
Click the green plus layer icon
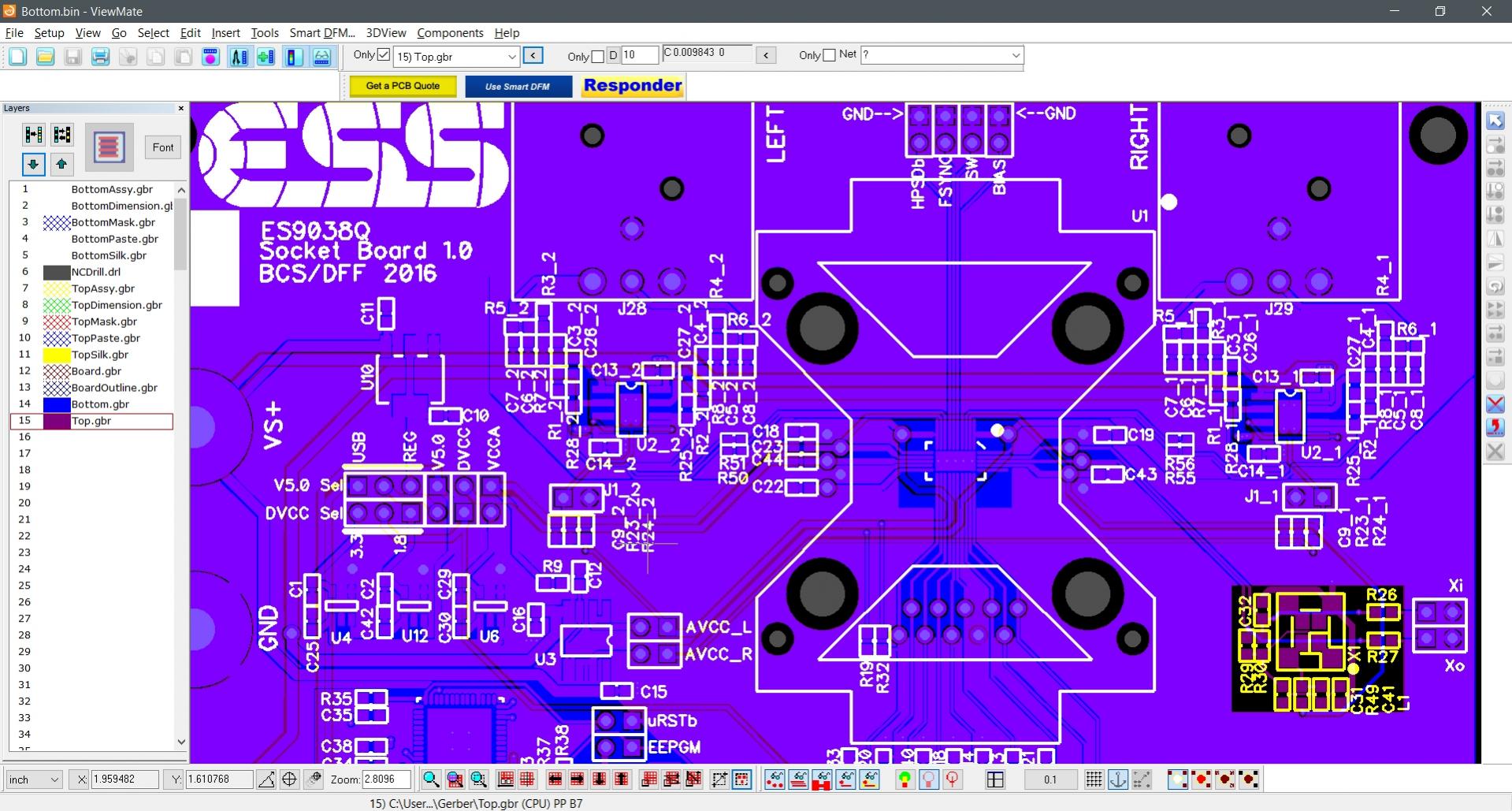266,57
